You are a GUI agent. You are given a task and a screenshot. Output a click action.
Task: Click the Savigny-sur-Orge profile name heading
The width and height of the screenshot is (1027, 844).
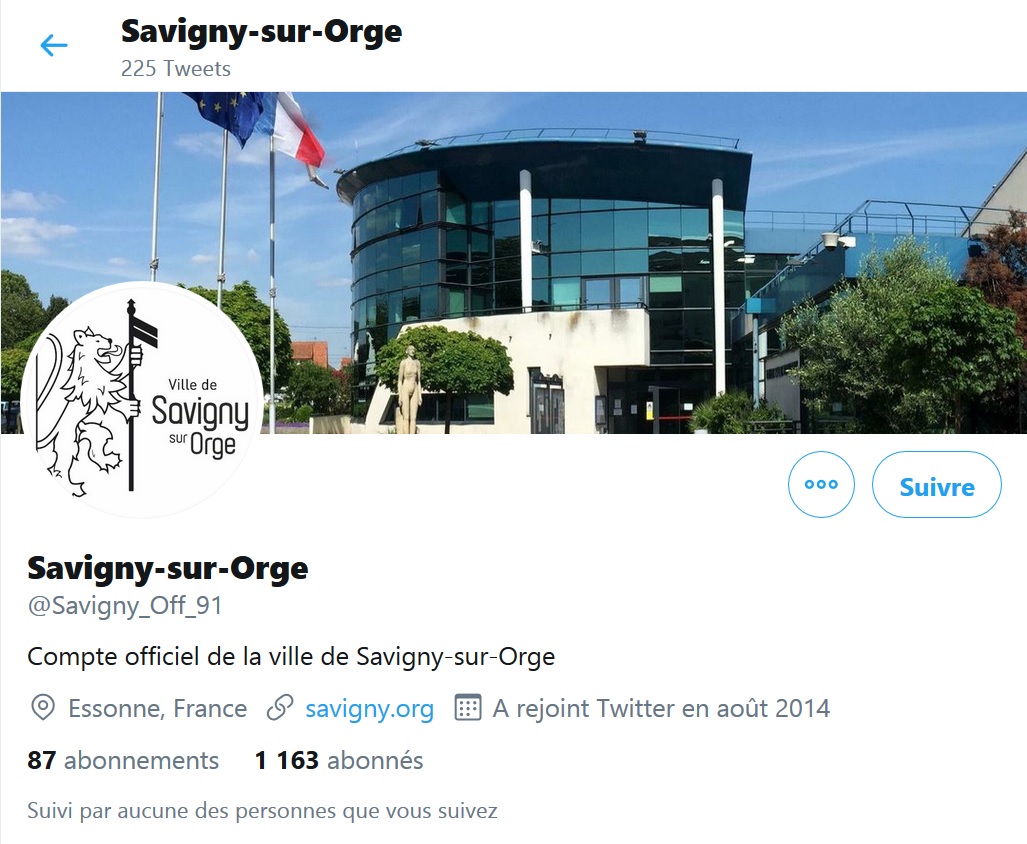coord(168,568)
